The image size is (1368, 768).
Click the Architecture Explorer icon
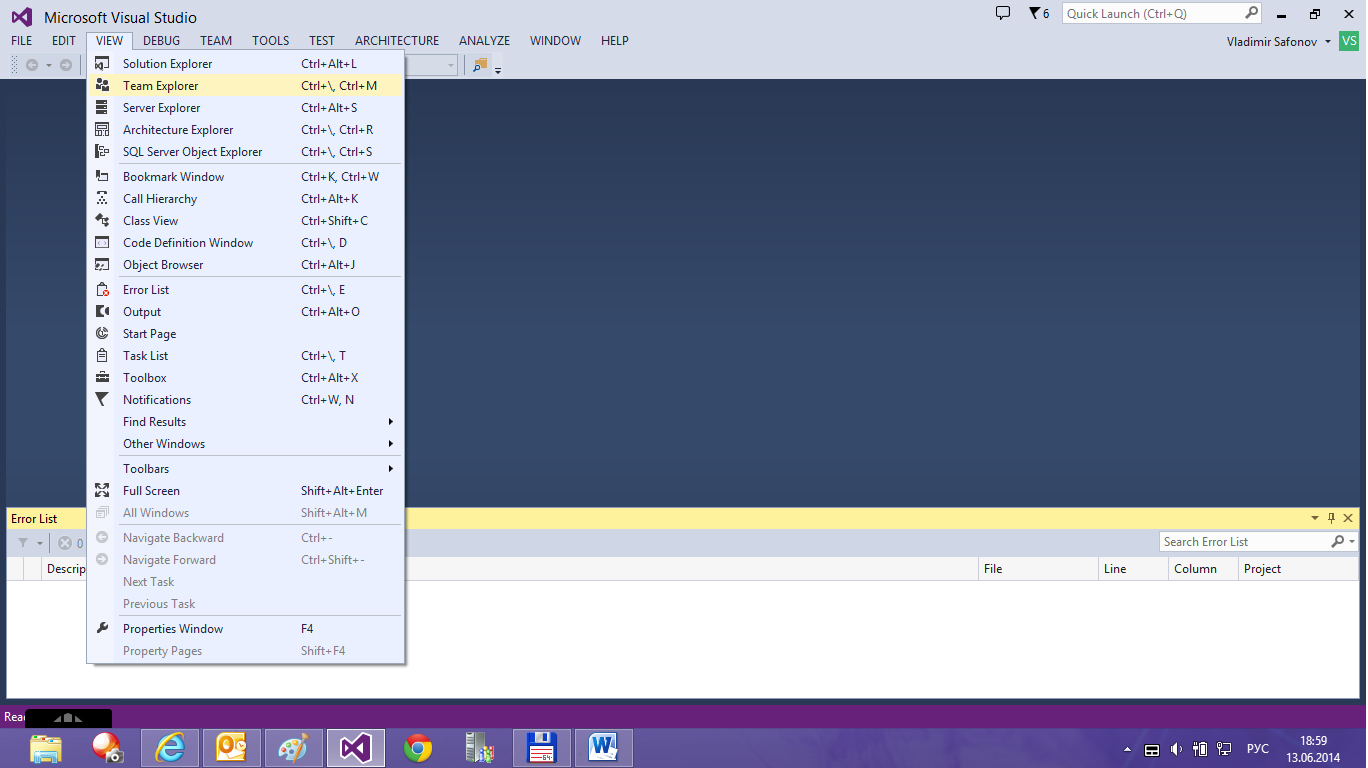click(x=102, y=130)
